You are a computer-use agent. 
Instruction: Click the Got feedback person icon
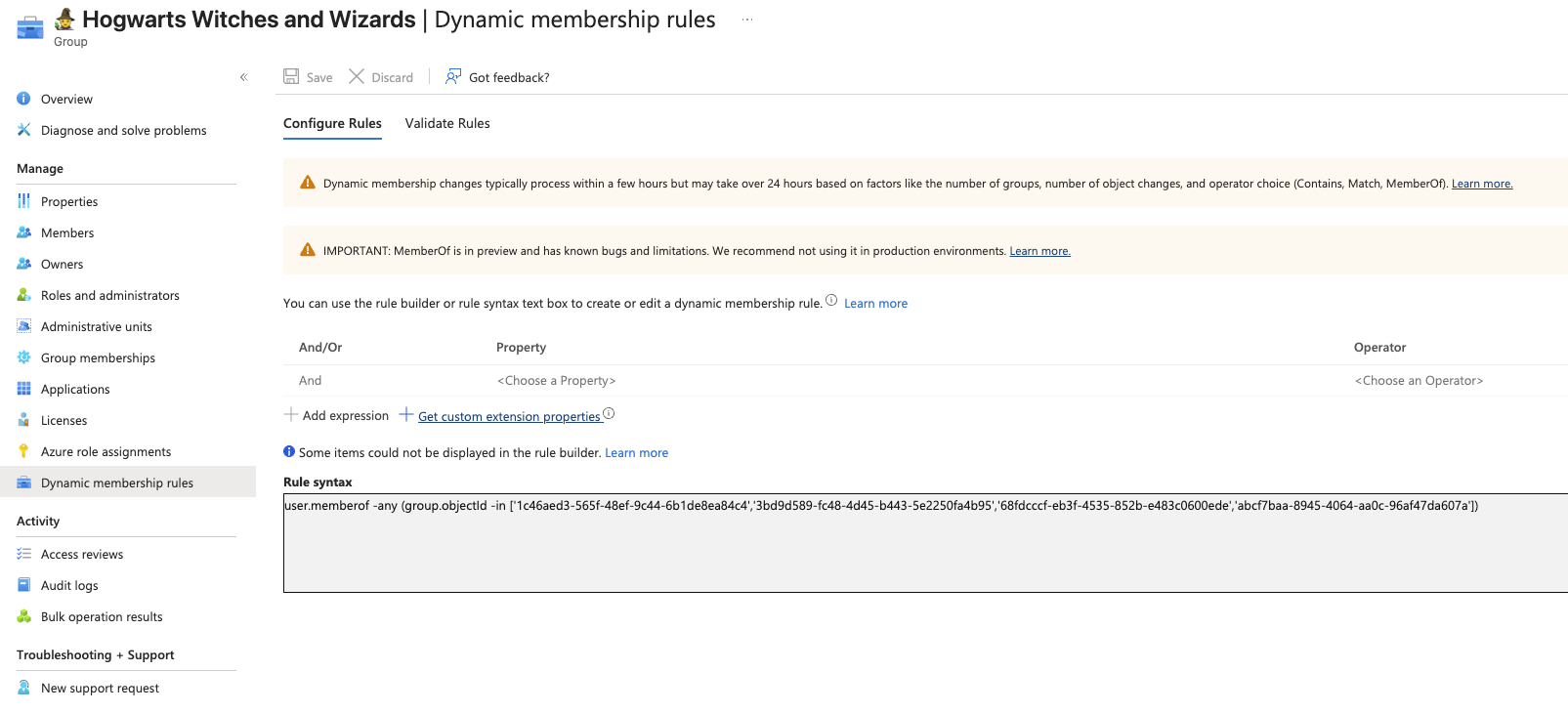click(x=453, y=76)
